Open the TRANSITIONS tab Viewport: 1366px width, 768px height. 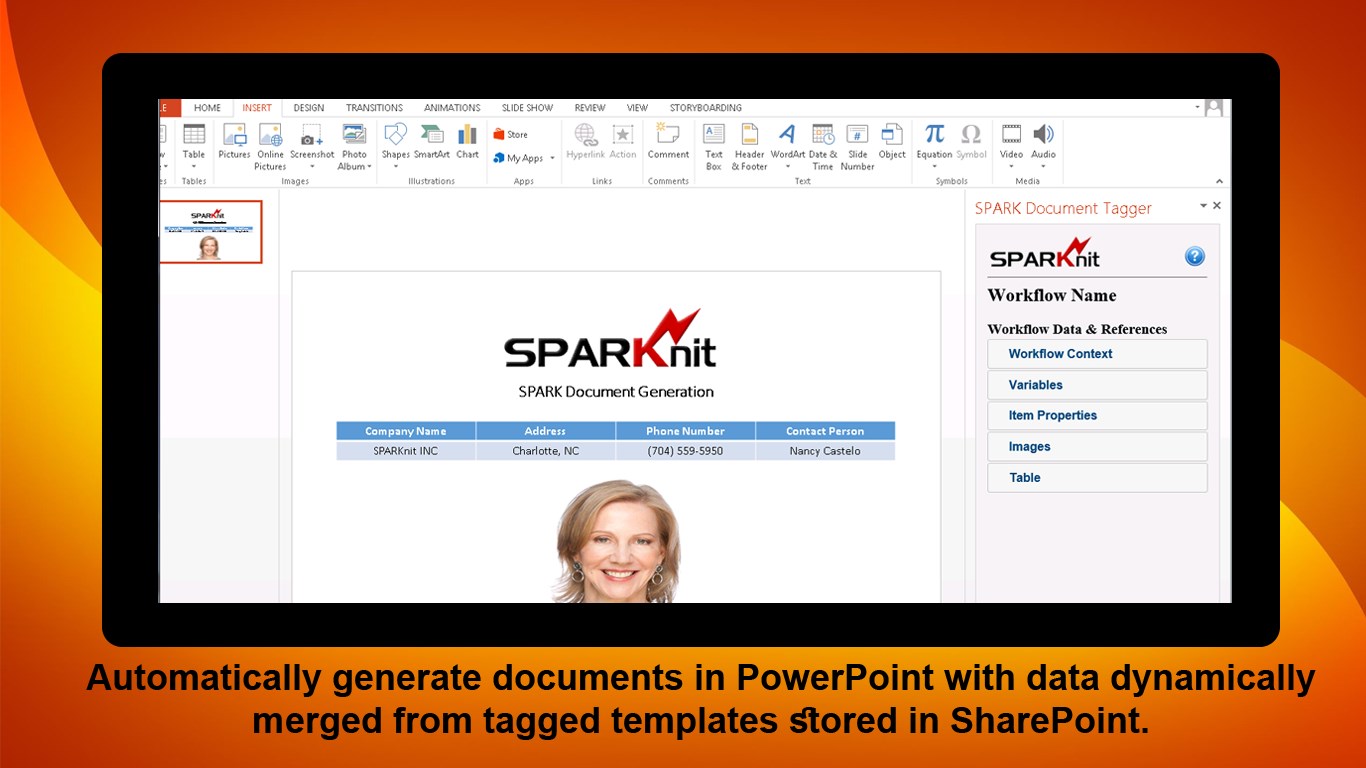pyautogui.click(x=374, y=108)
